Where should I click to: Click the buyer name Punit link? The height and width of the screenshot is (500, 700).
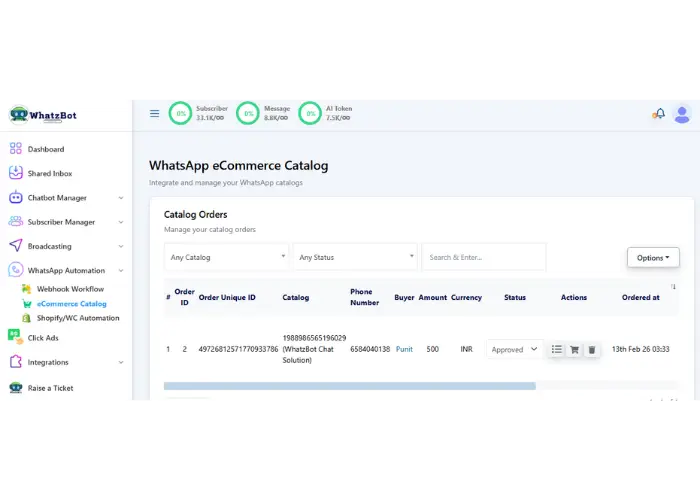tap(404, 349)
